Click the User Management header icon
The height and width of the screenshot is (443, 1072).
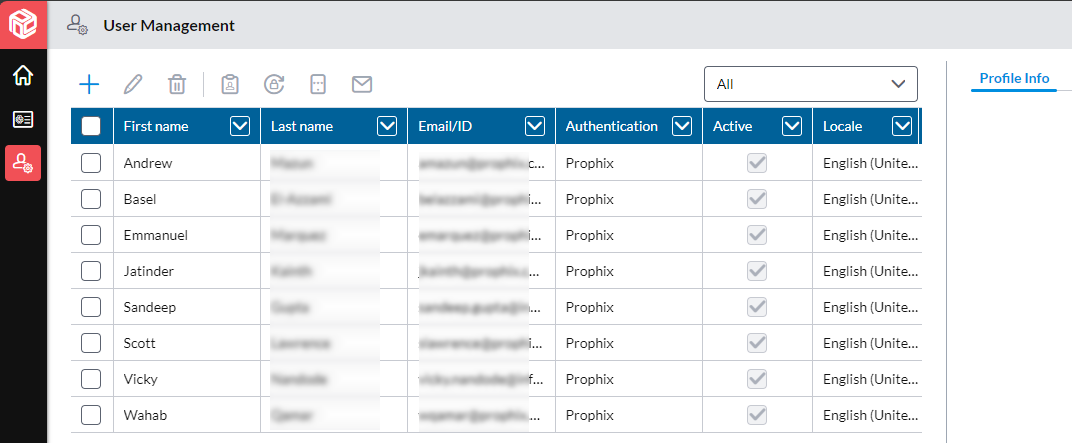(x=77, y=25)
